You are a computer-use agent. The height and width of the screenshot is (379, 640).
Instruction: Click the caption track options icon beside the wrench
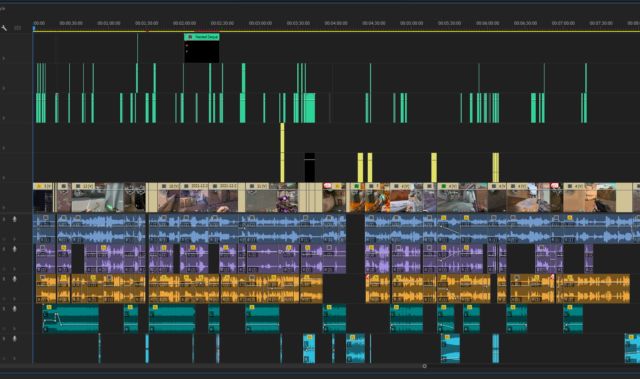(18, 28)
